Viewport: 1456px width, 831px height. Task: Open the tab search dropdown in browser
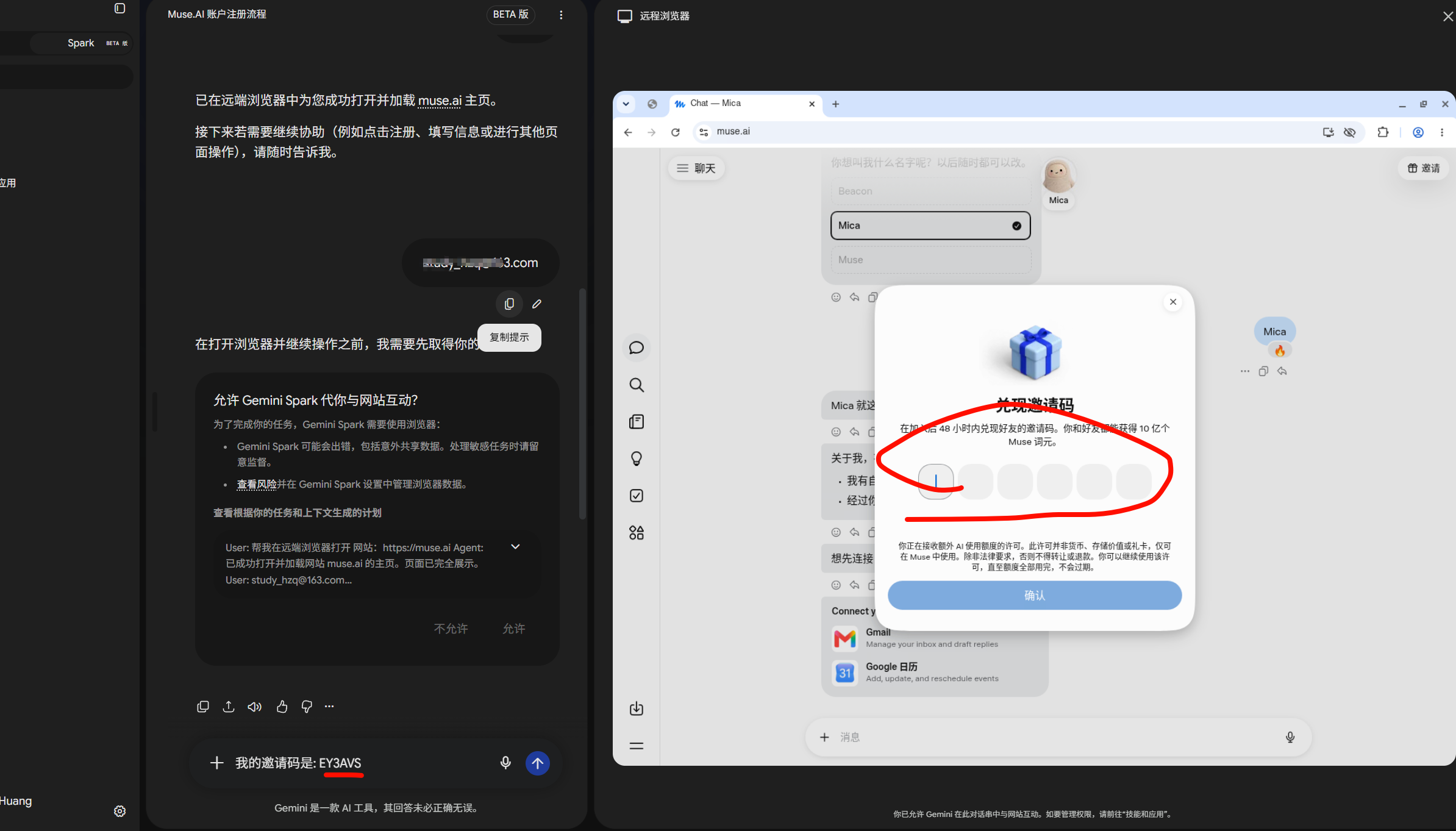[x=626, y=104]
